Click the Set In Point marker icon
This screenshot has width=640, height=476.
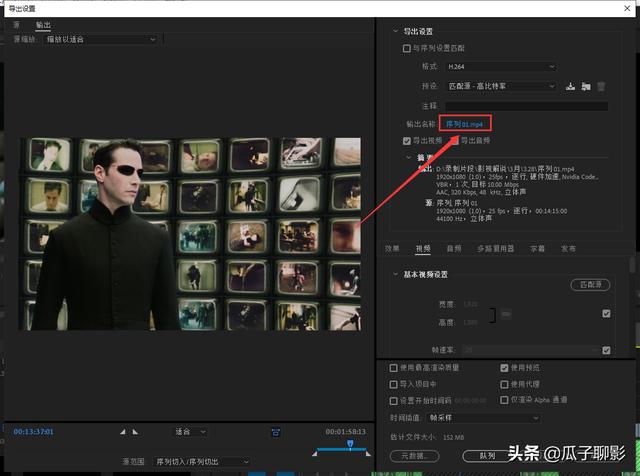(x=123, y=432)
